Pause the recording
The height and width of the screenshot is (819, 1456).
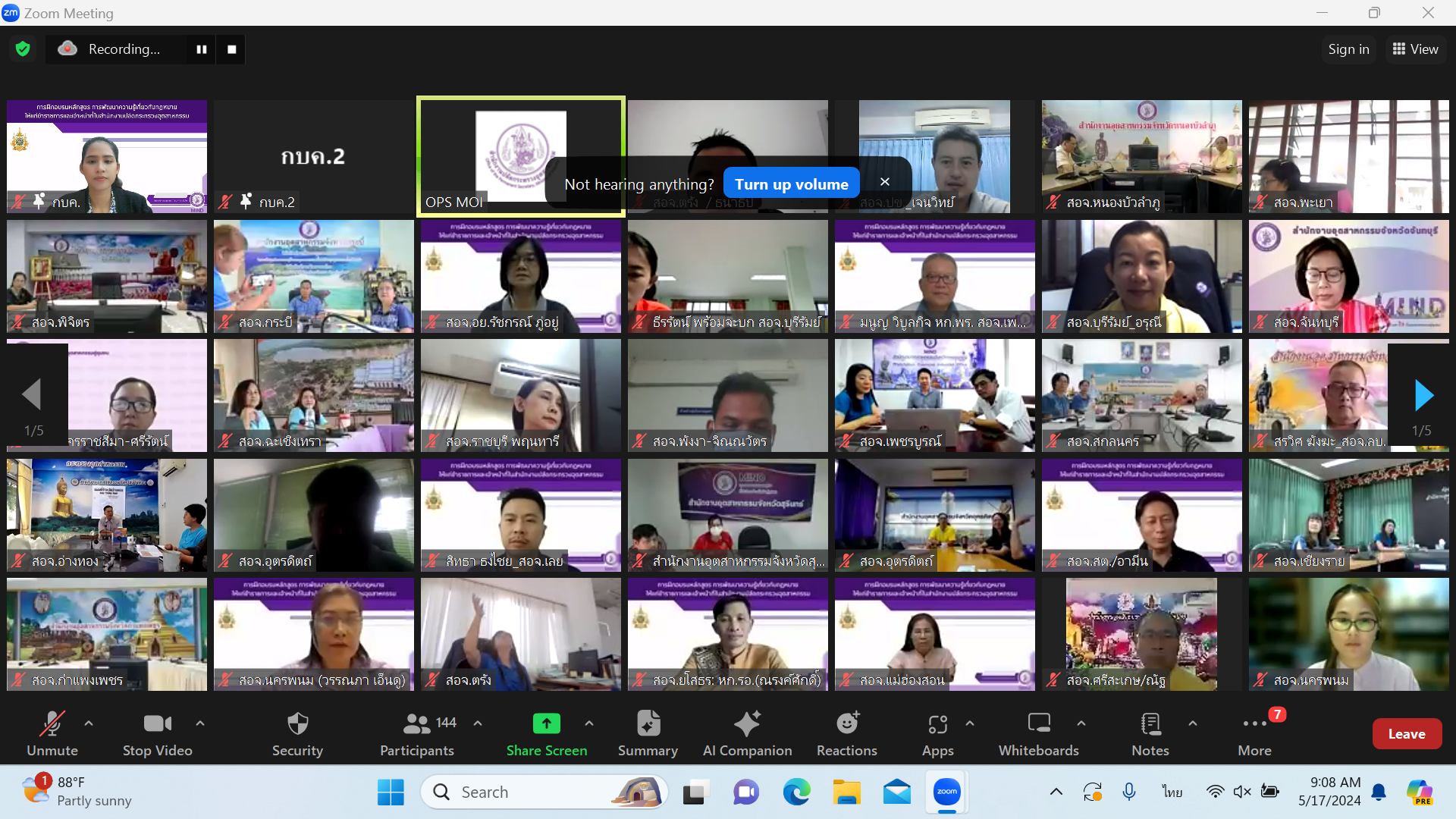(202, 49)
